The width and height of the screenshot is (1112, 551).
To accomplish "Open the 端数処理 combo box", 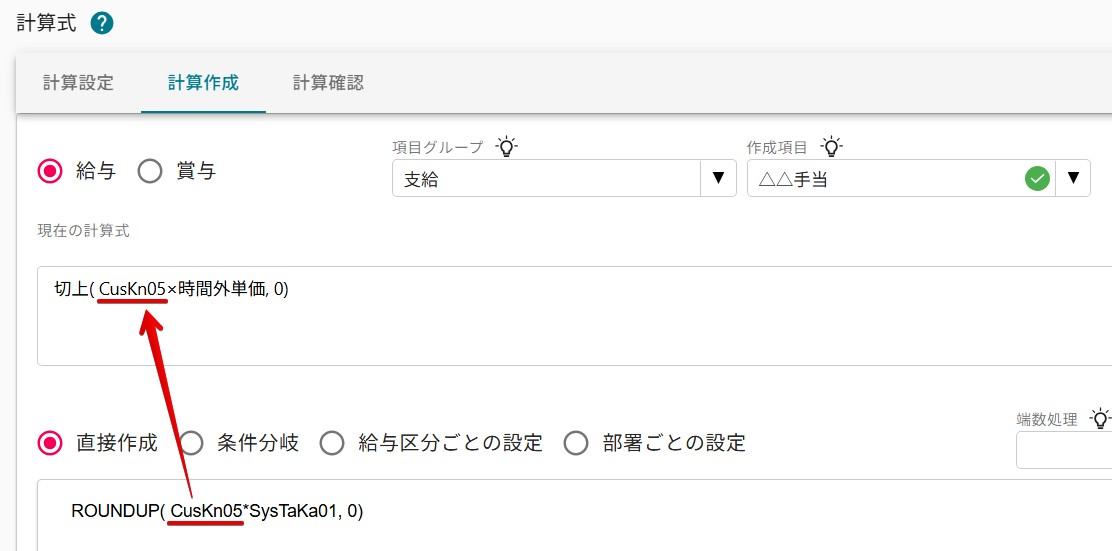I will click(x=1064, y=450).
